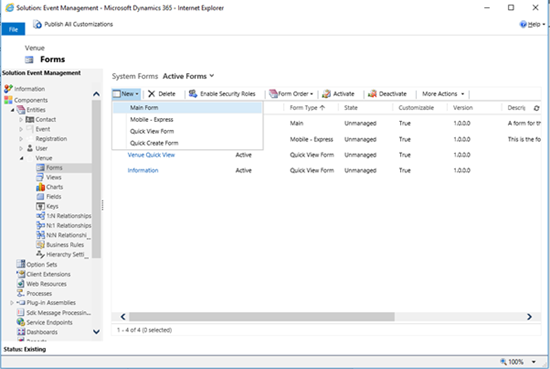Screen dimensions: 550x369
Task: Open the More Actions dropdown
Action: pyautogui.click(x=443, y=94)
